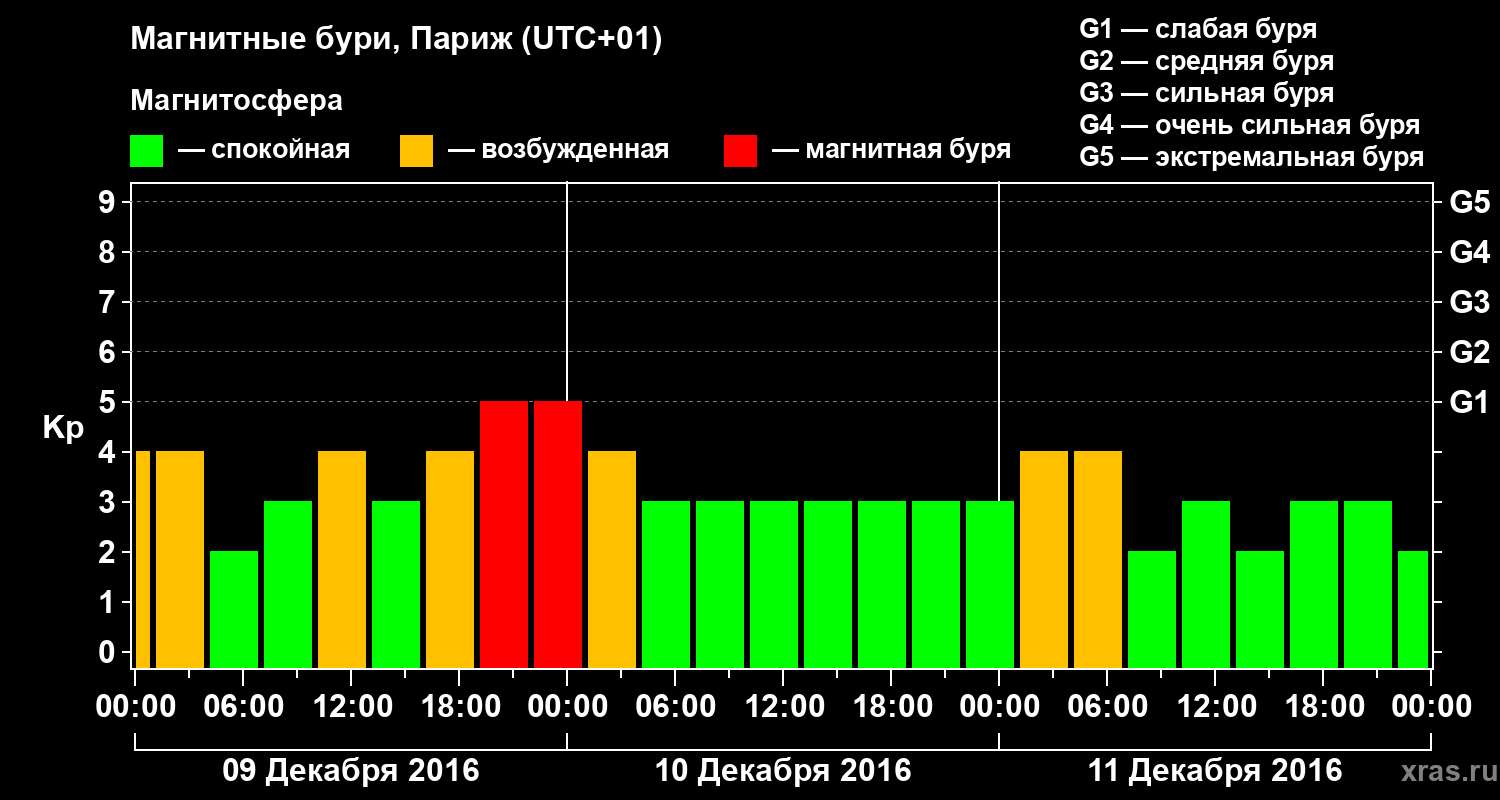Image resolution: width=1500 pixels, height=800 pixels.
Task: Click the '11 Декабря 2016' date label
Action: point(1215,771)
